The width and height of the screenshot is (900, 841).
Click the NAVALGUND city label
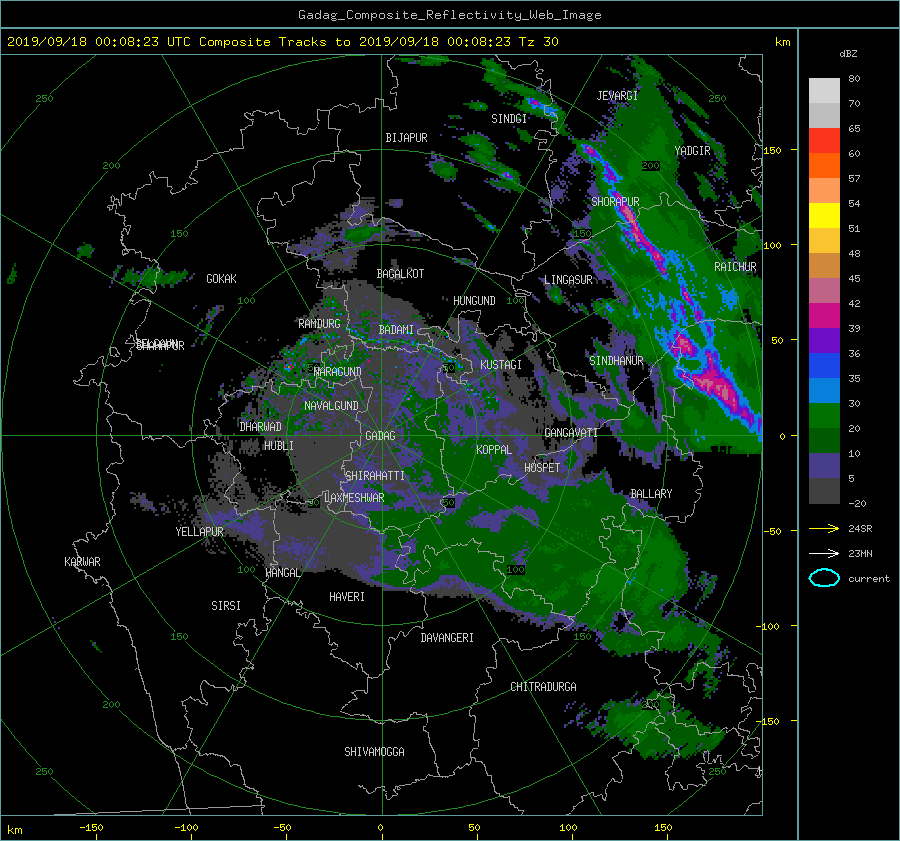(x=331, y=406)
